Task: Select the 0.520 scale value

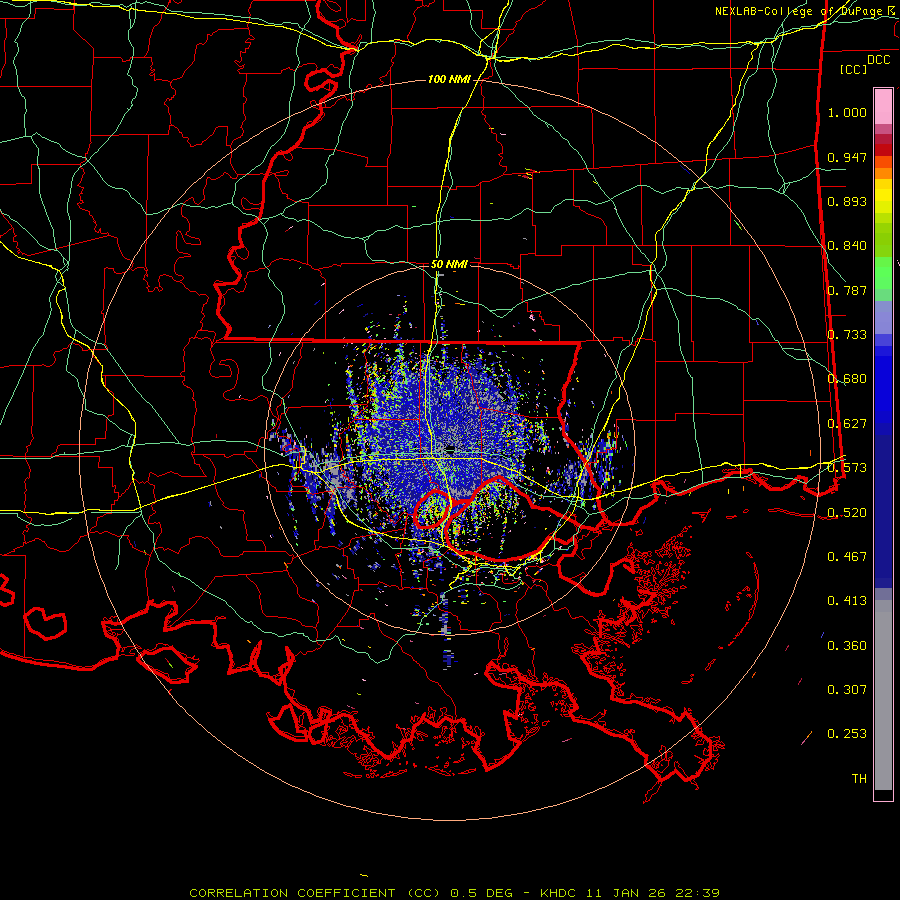Action: point(847,513)
